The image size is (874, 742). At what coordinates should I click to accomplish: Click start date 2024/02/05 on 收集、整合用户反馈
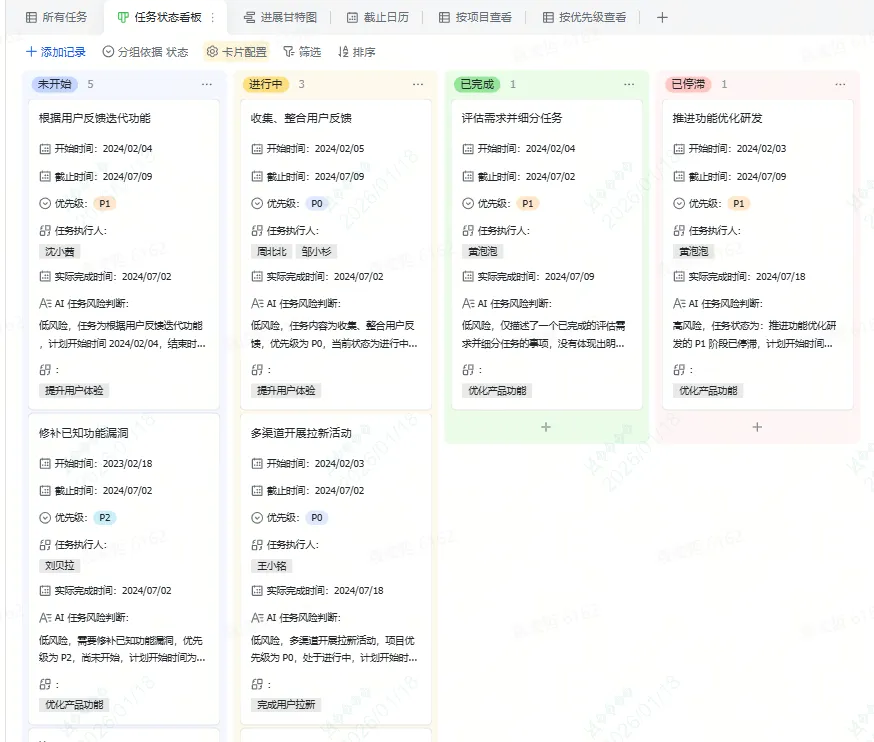pos(339,149)
